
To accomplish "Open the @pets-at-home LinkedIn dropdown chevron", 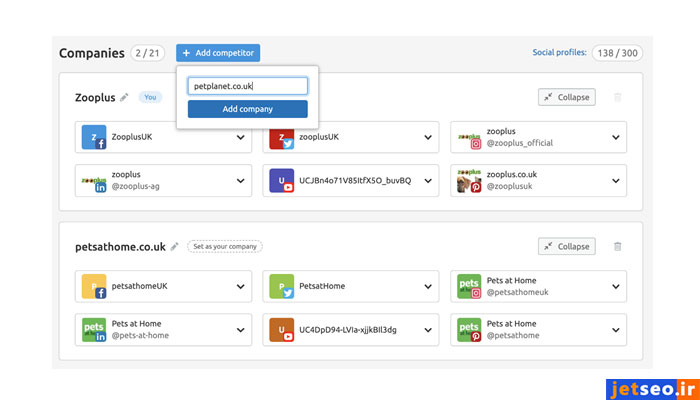I will tap(241, 330).
